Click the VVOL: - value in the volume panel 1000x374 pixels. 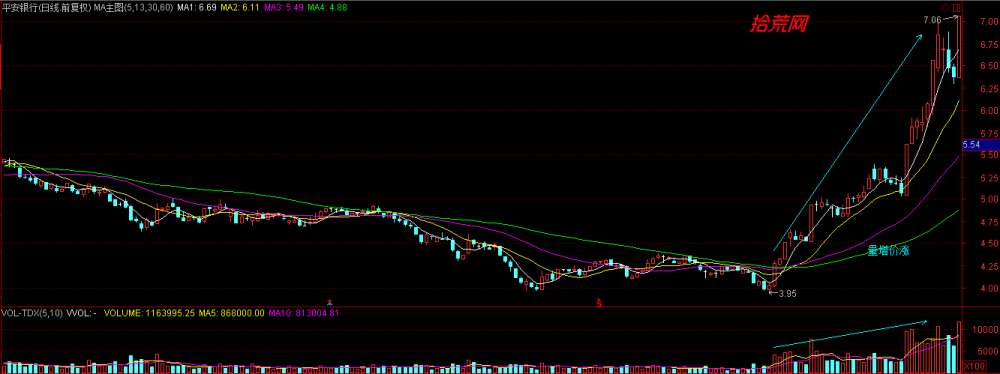pos(81,313)
